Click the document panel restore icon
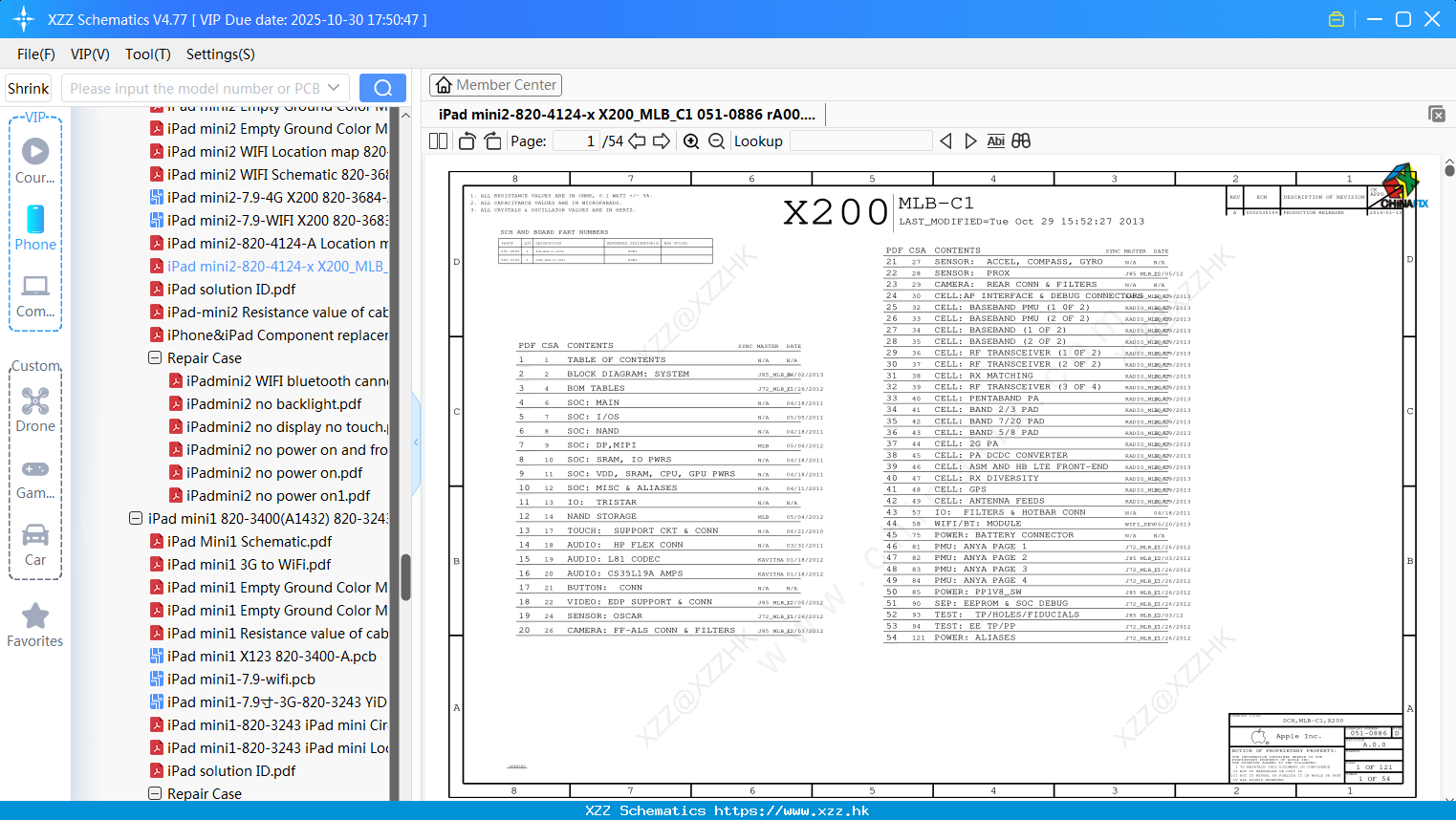1456x820 pixels. (x=1437, y=114)
